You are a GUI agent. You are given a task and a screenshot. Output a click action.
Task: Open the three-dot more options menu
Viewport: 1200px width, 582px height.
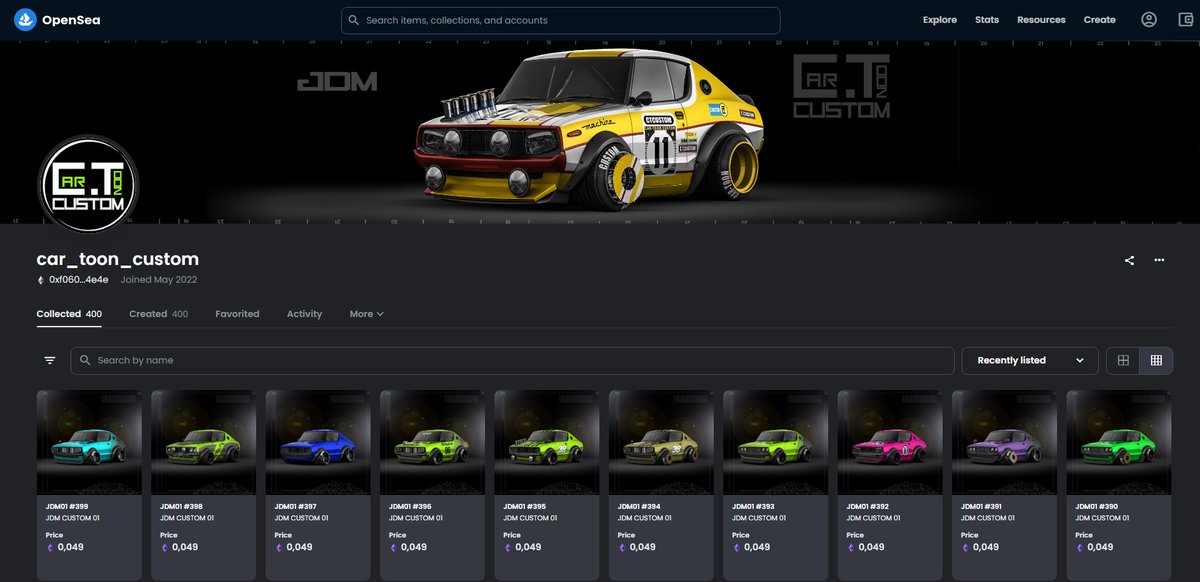click(1159, 260)
